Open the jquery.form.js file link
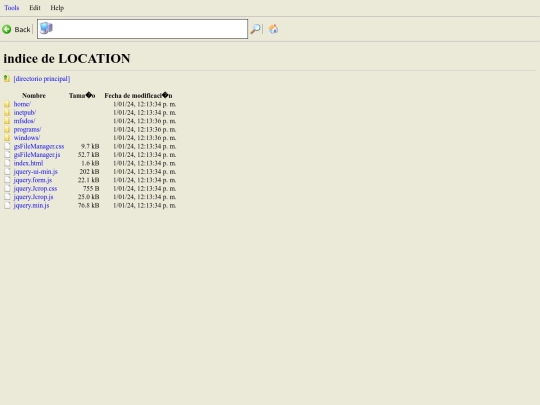The width and height of the screenshot is (540, 405). [33, 180]
